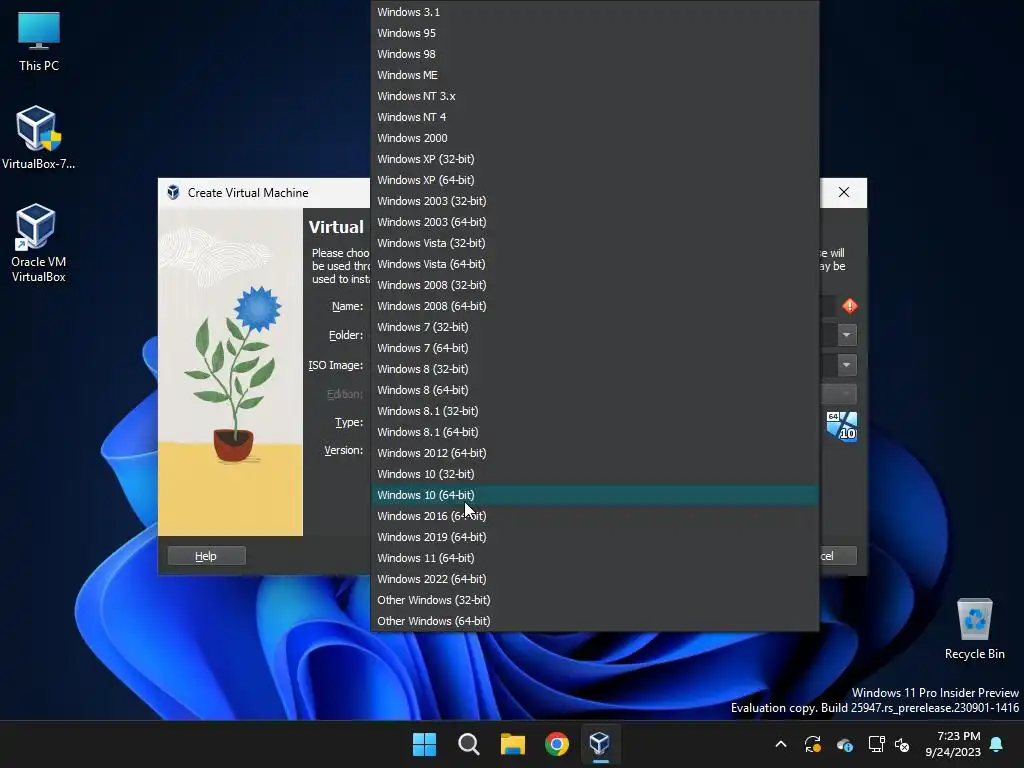Choose Windows XP (32-bit) version

[595, 159]
